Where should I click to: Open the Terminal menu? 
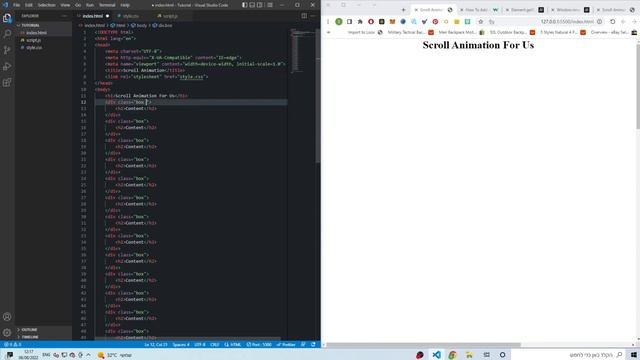[x=107, y=5]
